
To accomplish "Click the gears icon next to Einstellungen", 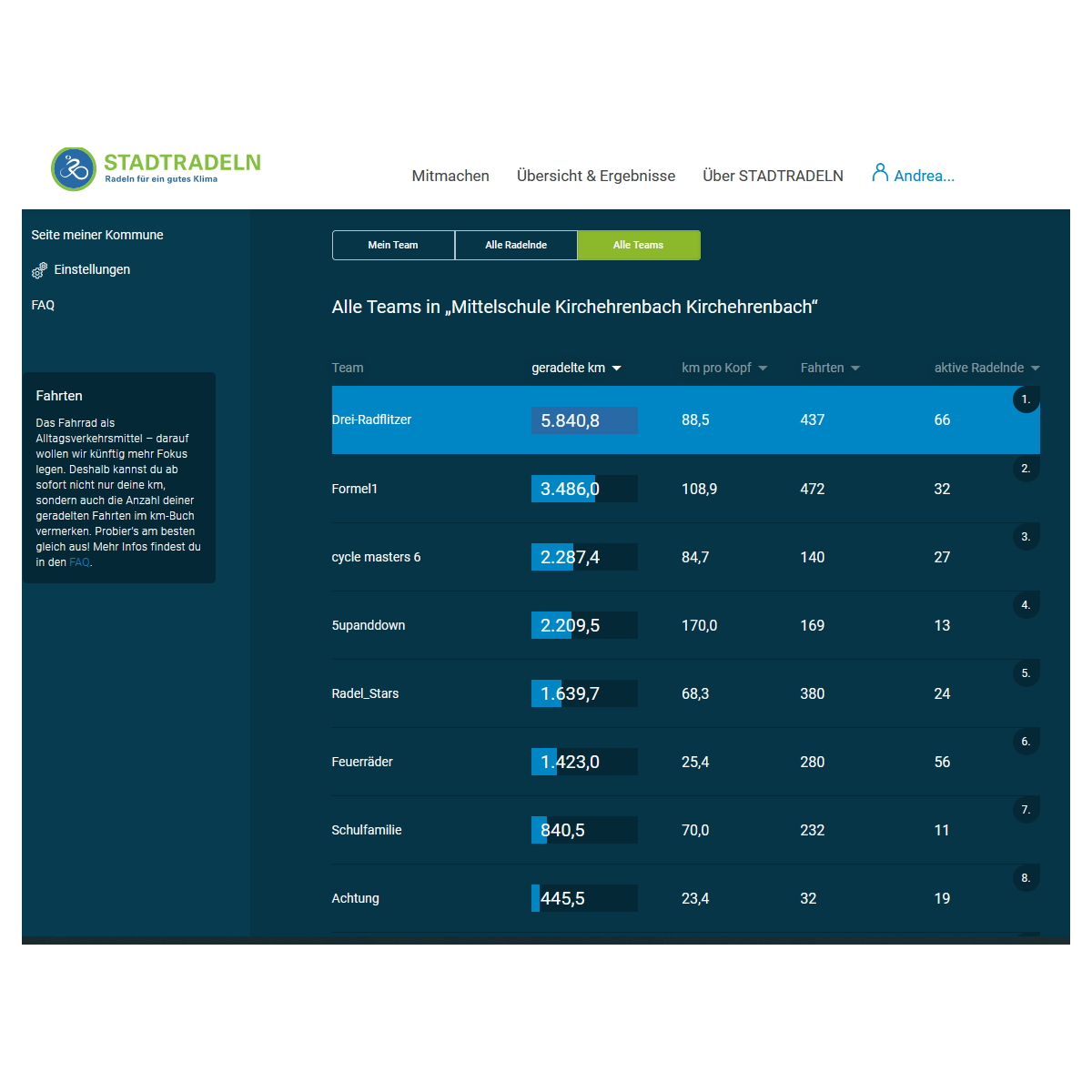I will click(39, 270).
